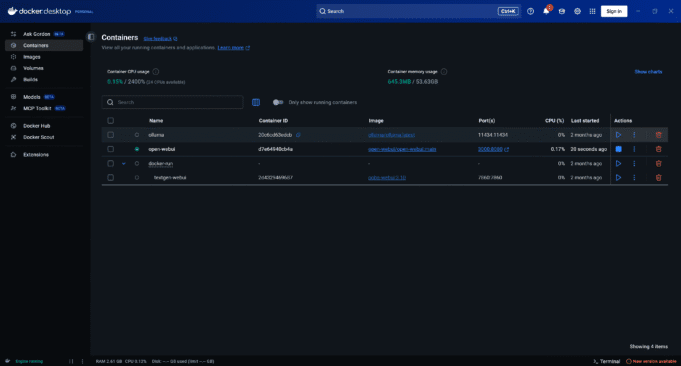Open MCP Toolkit in the sidebar
The height and width of the screenshot is (366, 681).
(x=44, y=108)
